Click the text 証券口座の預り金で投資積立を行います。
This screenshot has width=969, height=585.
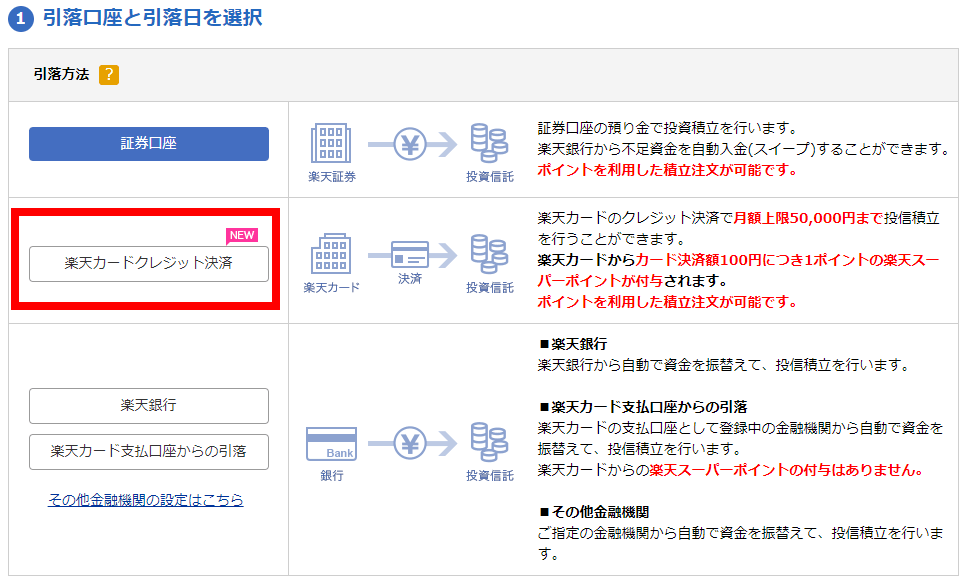click(x=667, y=128)
